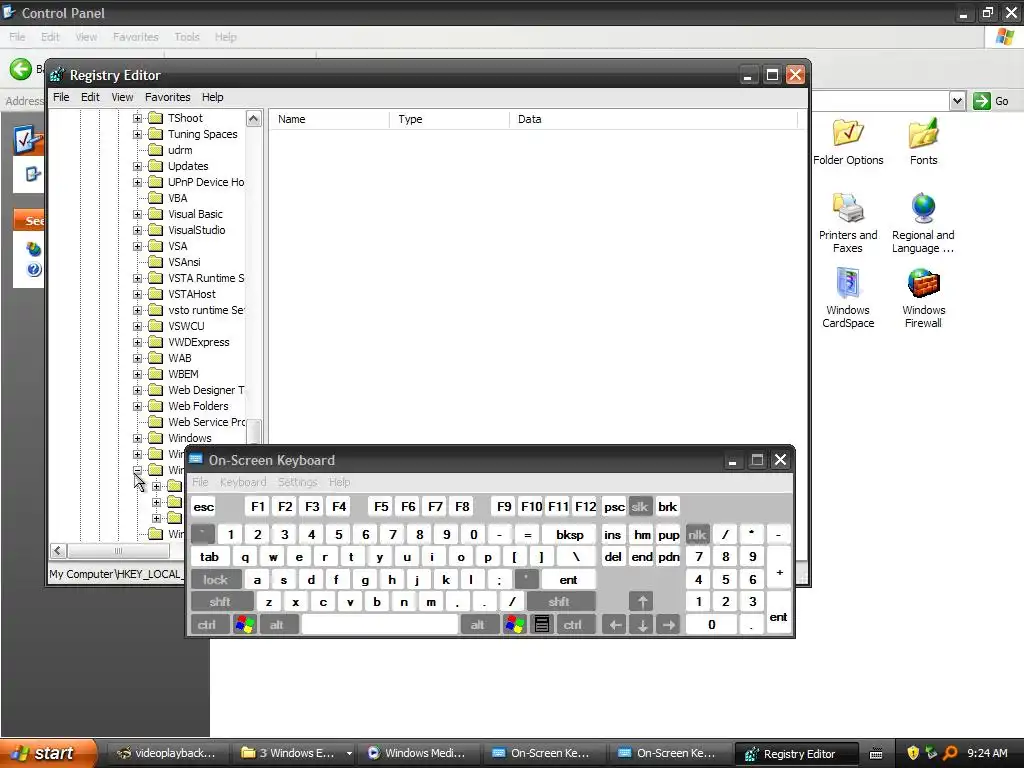Open Registry Editor View menu

(122, 97)
